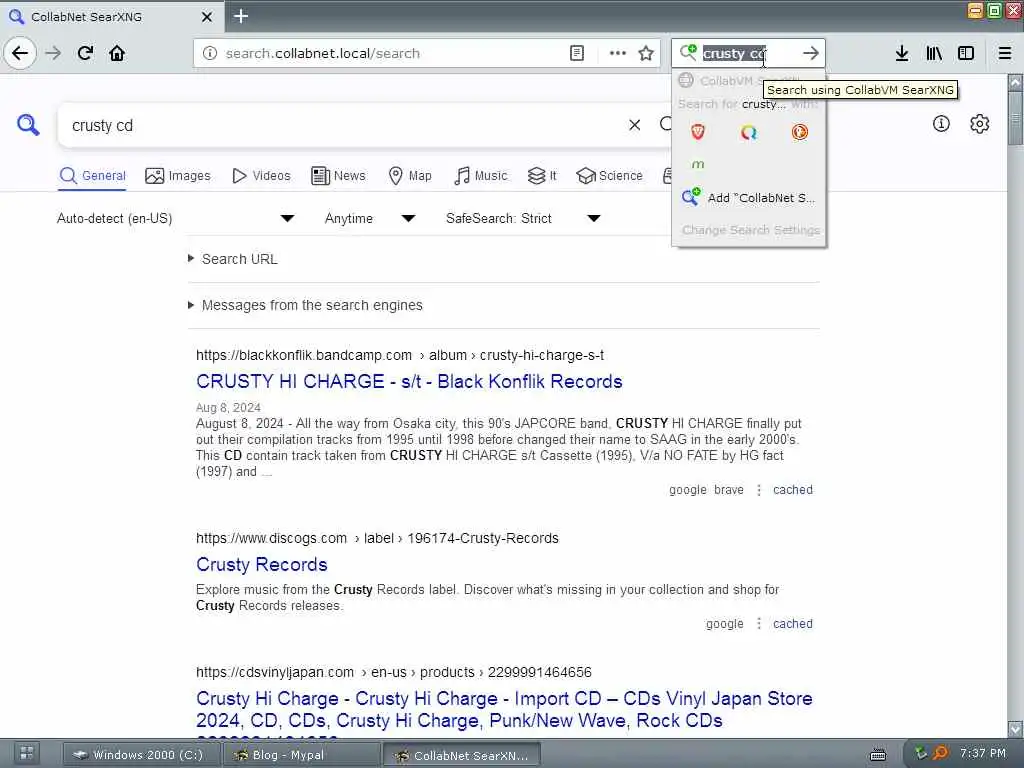The height and width of the screenshot is (768, 1024).
Task: Clear the 'crusty cd' query with X
Action: [x=634, y=125]
